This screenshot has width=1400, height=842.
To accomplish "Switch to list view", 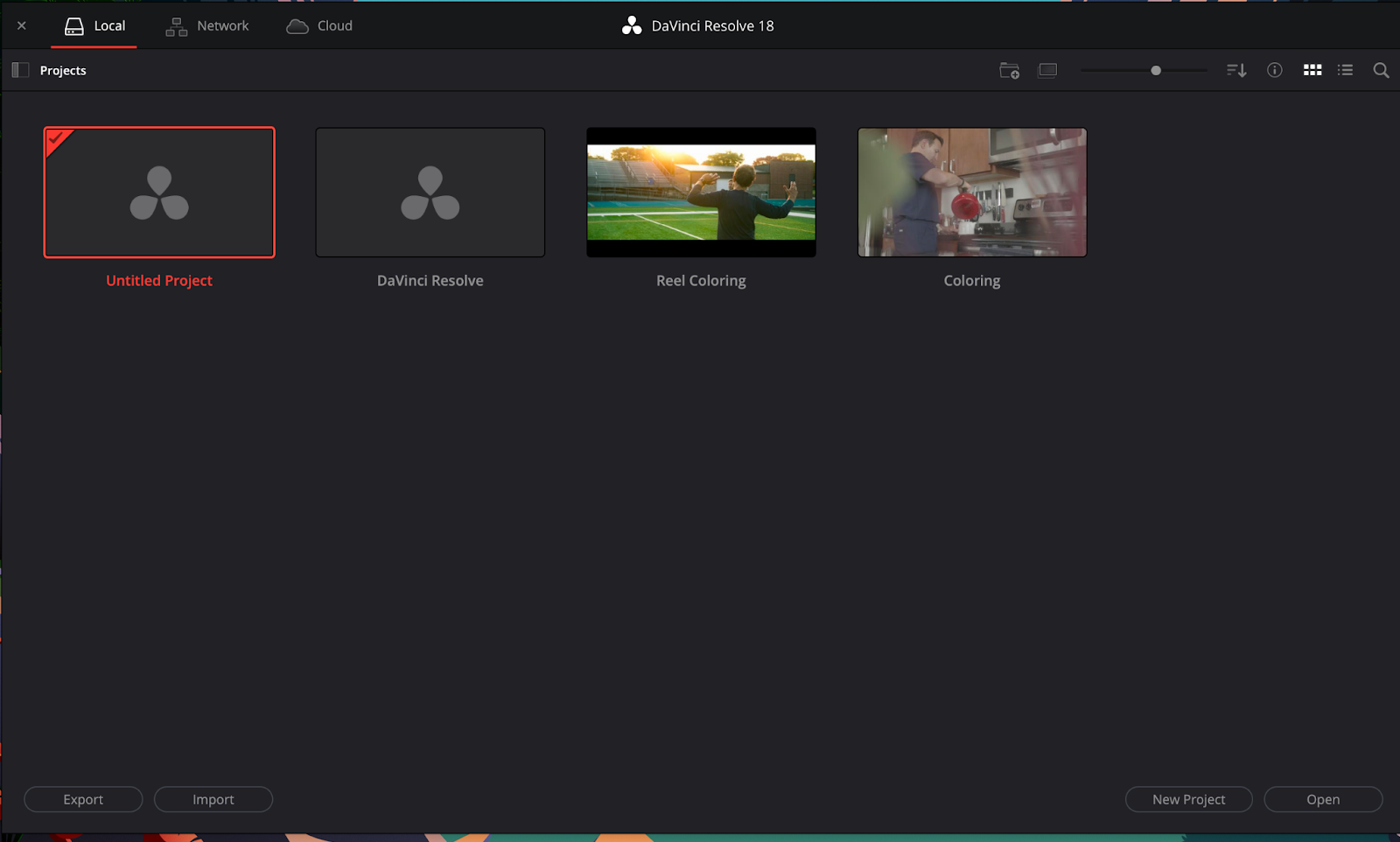I will tap(1346, 70).
